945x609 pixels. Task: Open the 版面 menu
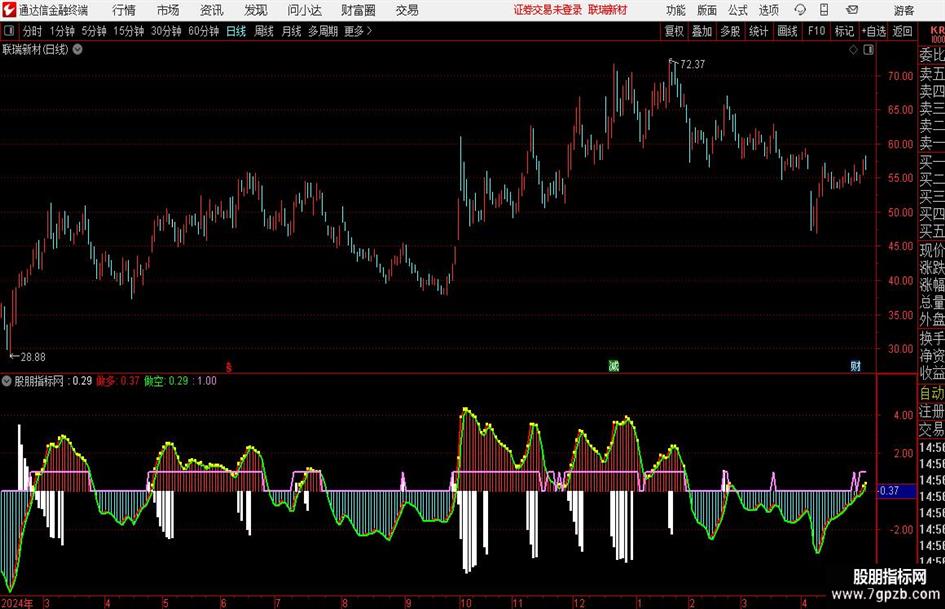(707, 10)
